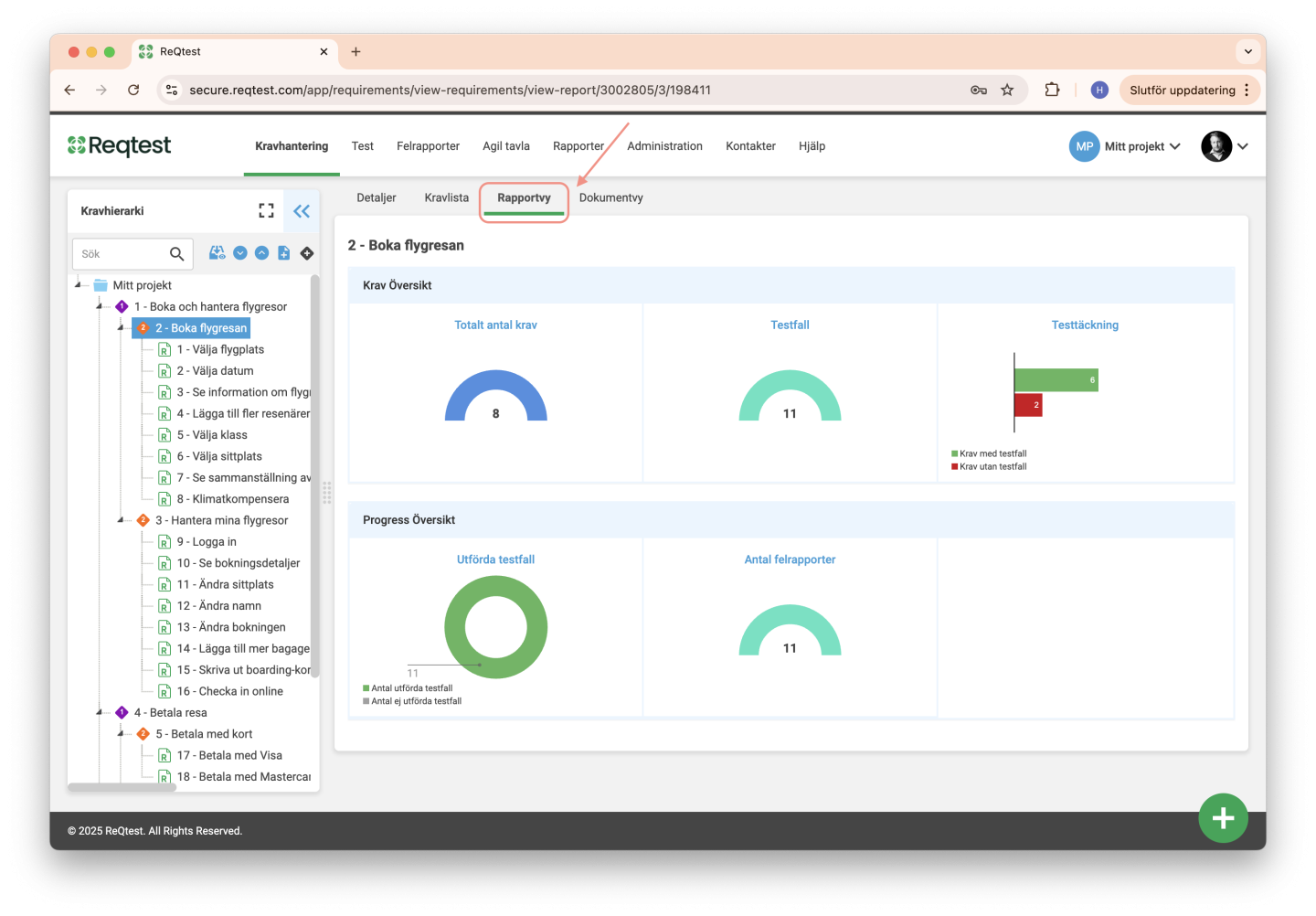
Task: Open the Kontakter menu
Action: [x=750, y=146]
